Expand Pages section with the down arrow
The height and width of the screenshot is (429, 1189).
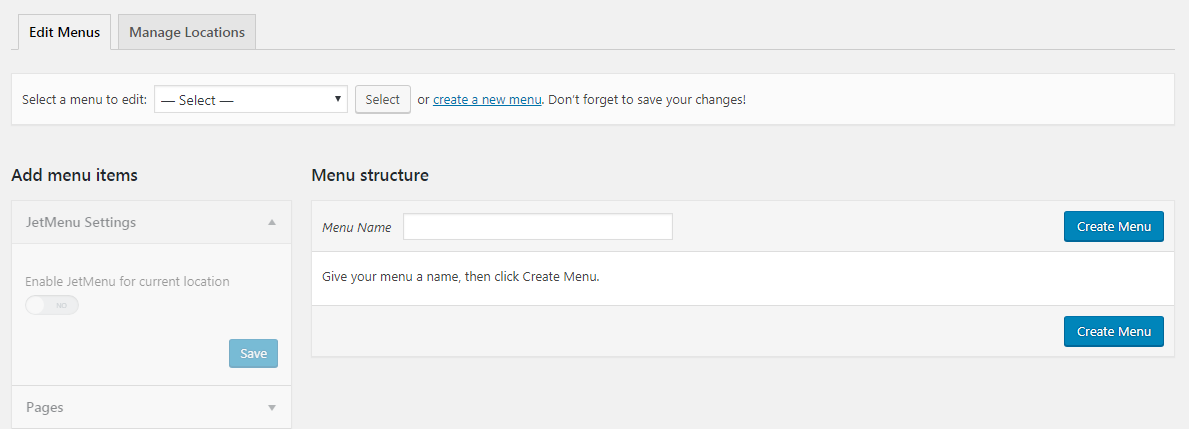272,408
